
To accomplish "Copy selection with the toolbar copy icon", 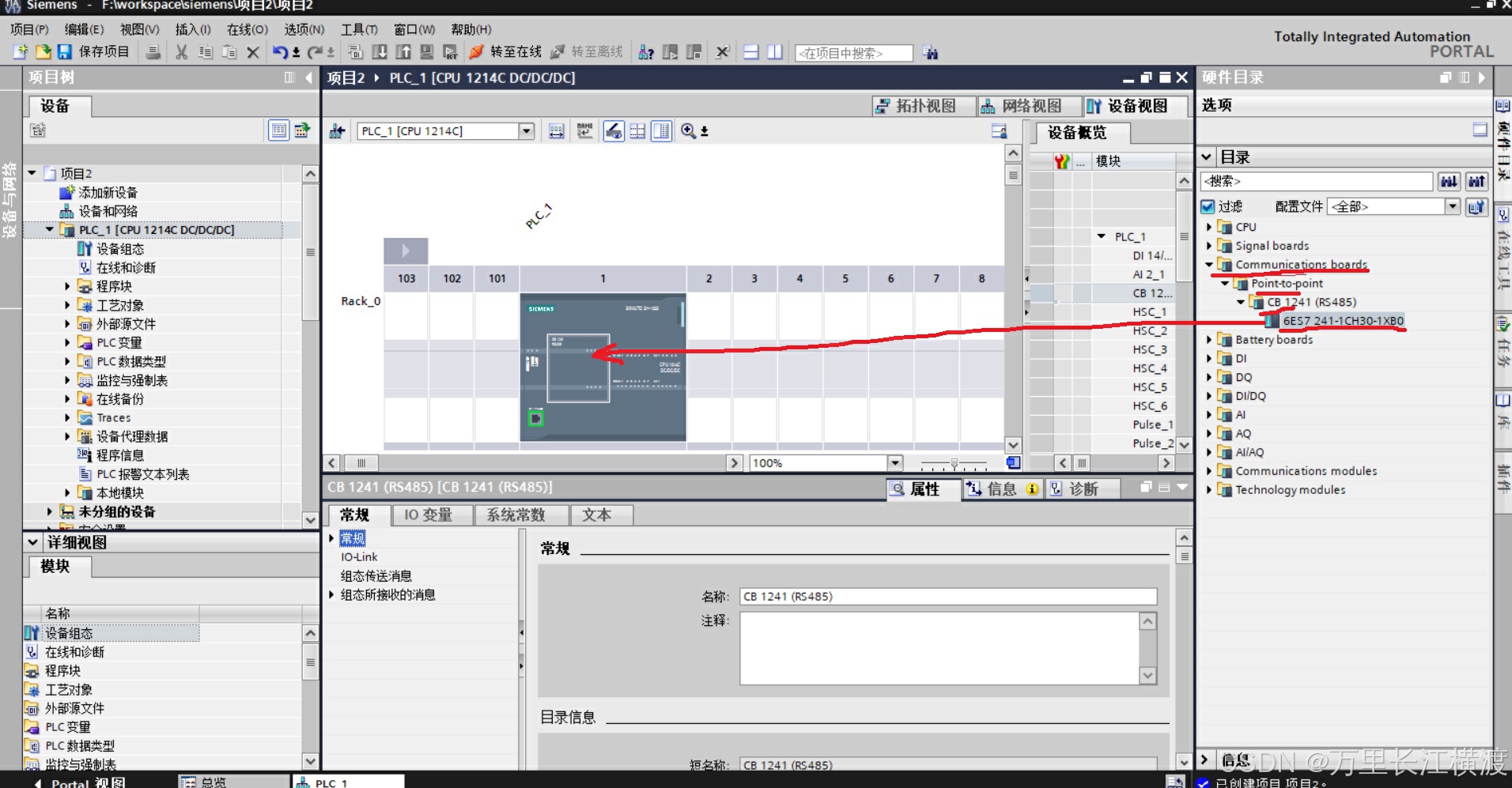I will point(206,52).
